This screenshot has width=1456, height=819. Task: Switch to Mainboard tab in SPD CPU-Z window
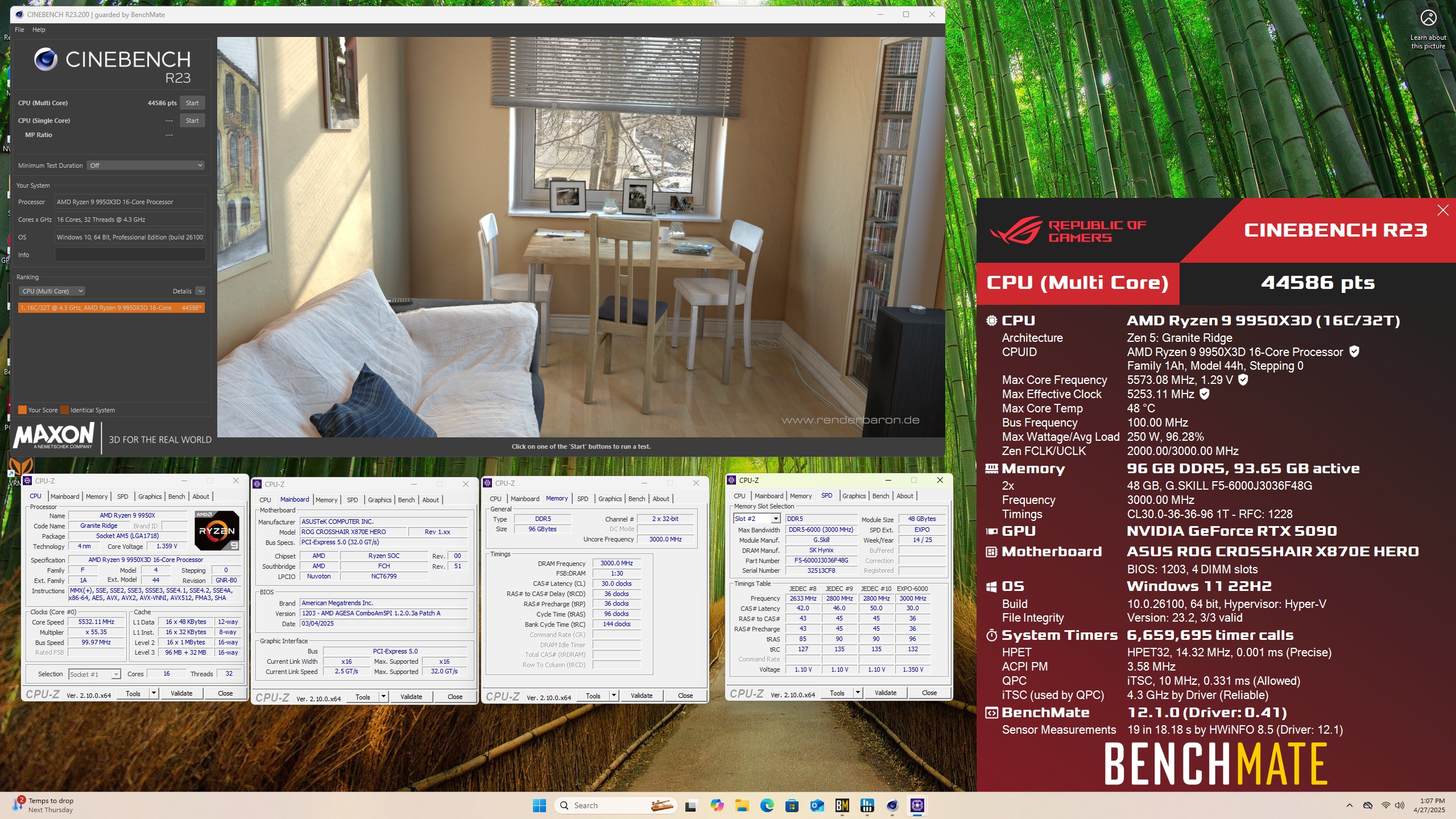click(769, 496)
